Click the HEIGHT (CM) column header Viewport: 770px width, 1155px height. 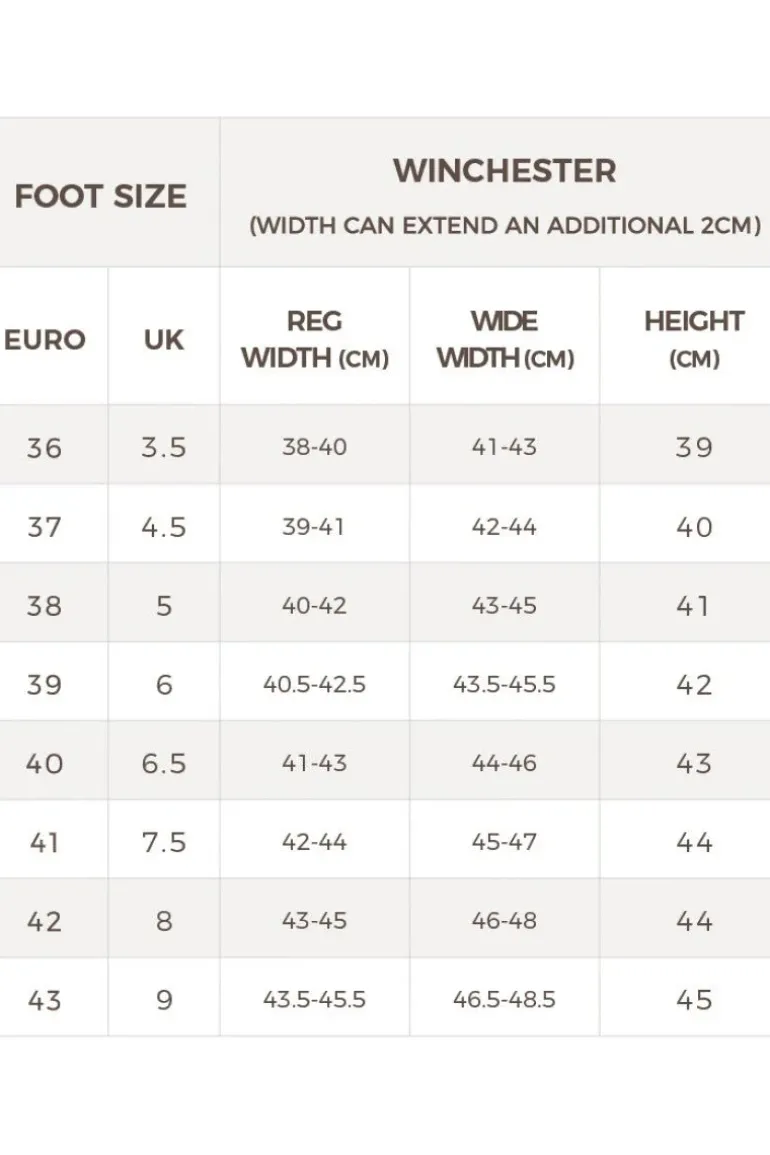point(693,339)
